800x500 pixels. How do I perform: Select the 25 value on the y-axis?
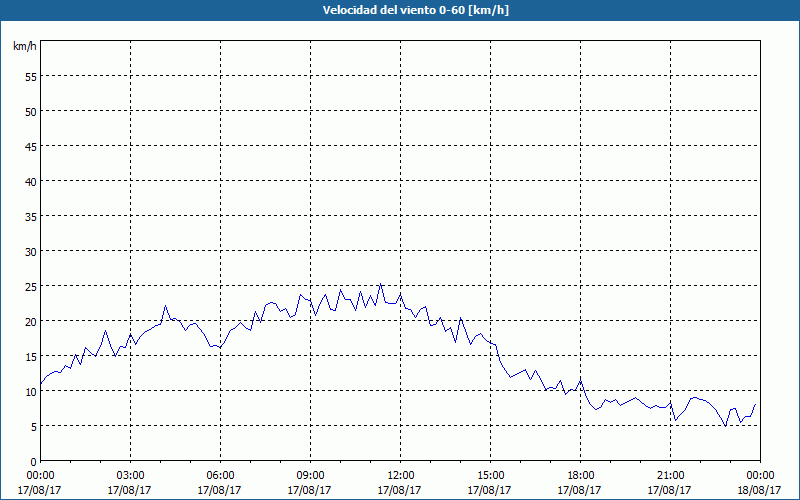[31, 286]
